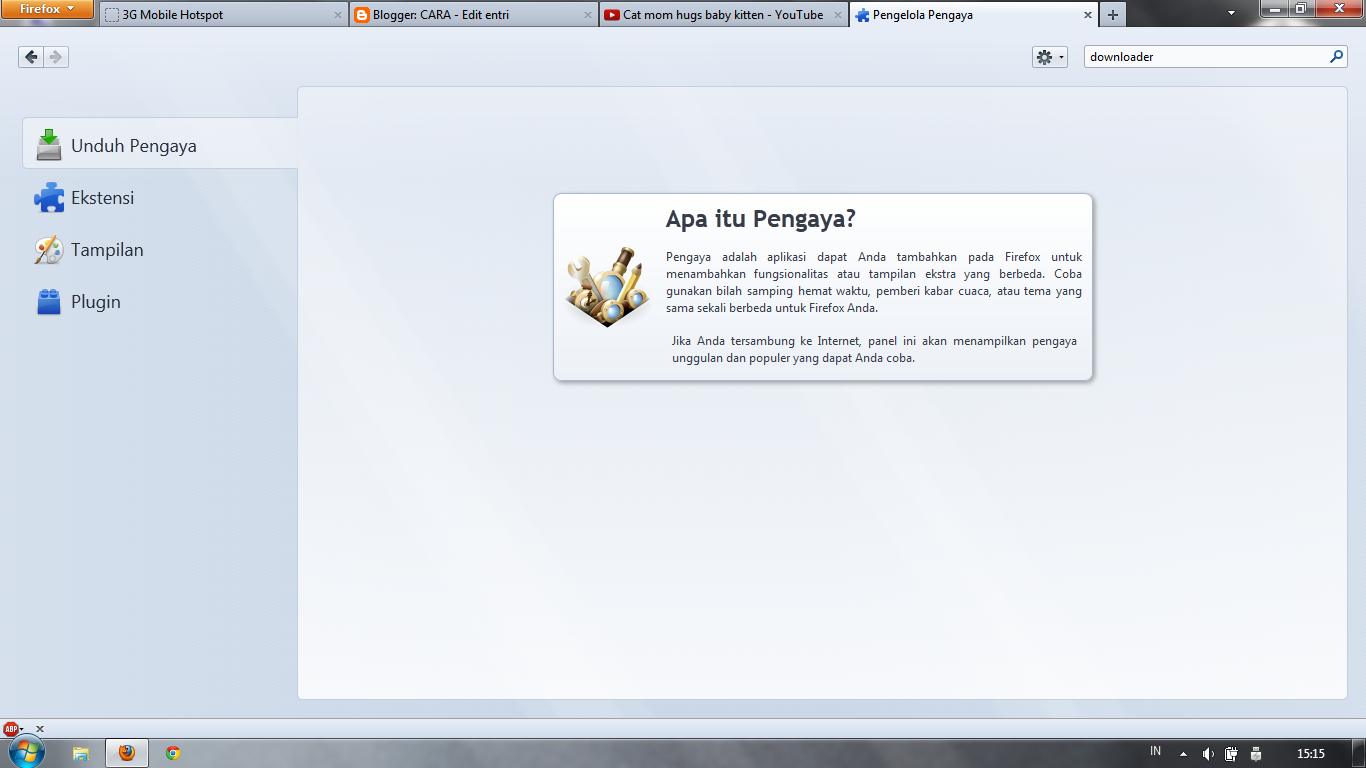Click the Blogger favicon on the second tab
This screenshot has width=1366, height=768.
(362, 15)
